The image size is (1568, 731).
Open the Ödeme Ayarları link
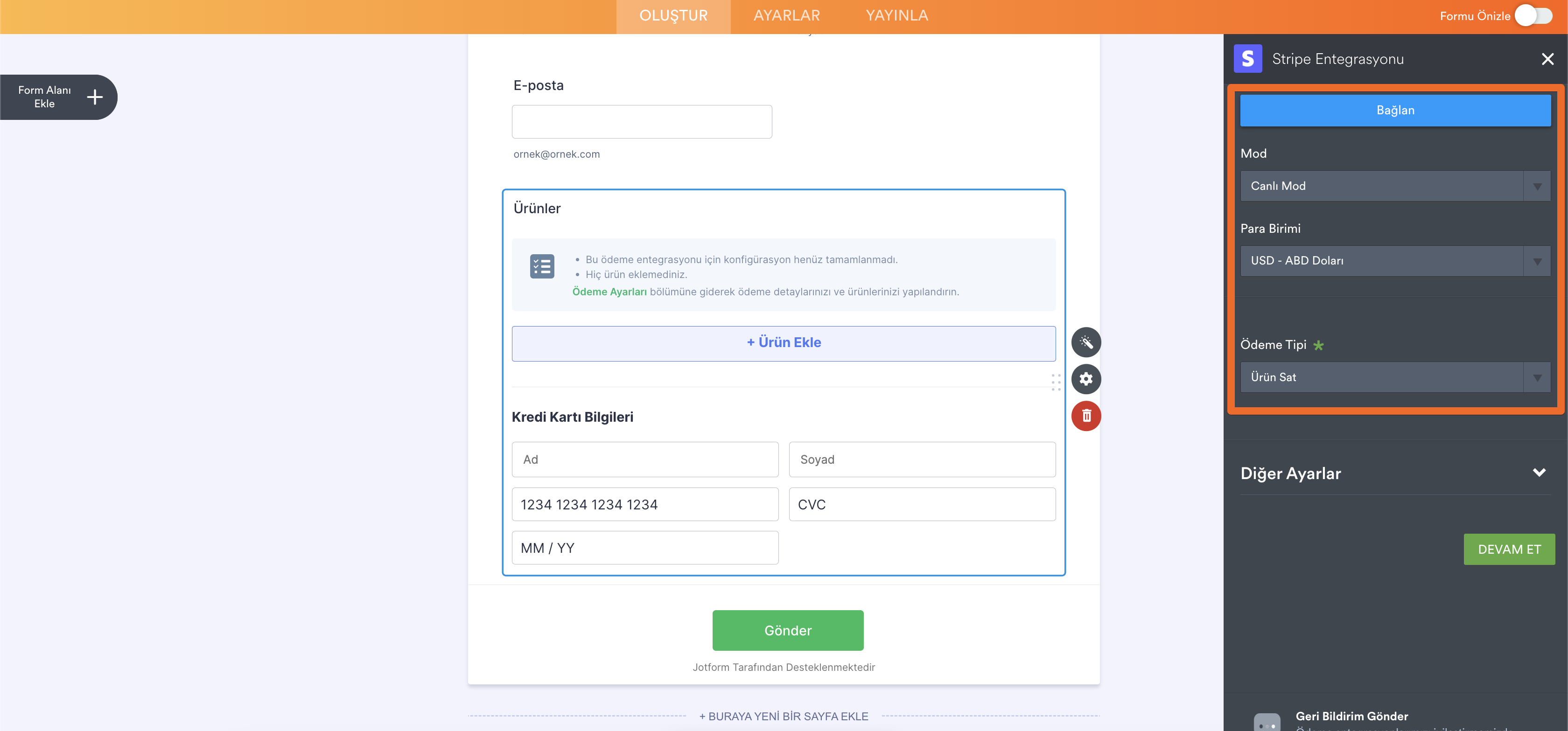tap(609, 292)
